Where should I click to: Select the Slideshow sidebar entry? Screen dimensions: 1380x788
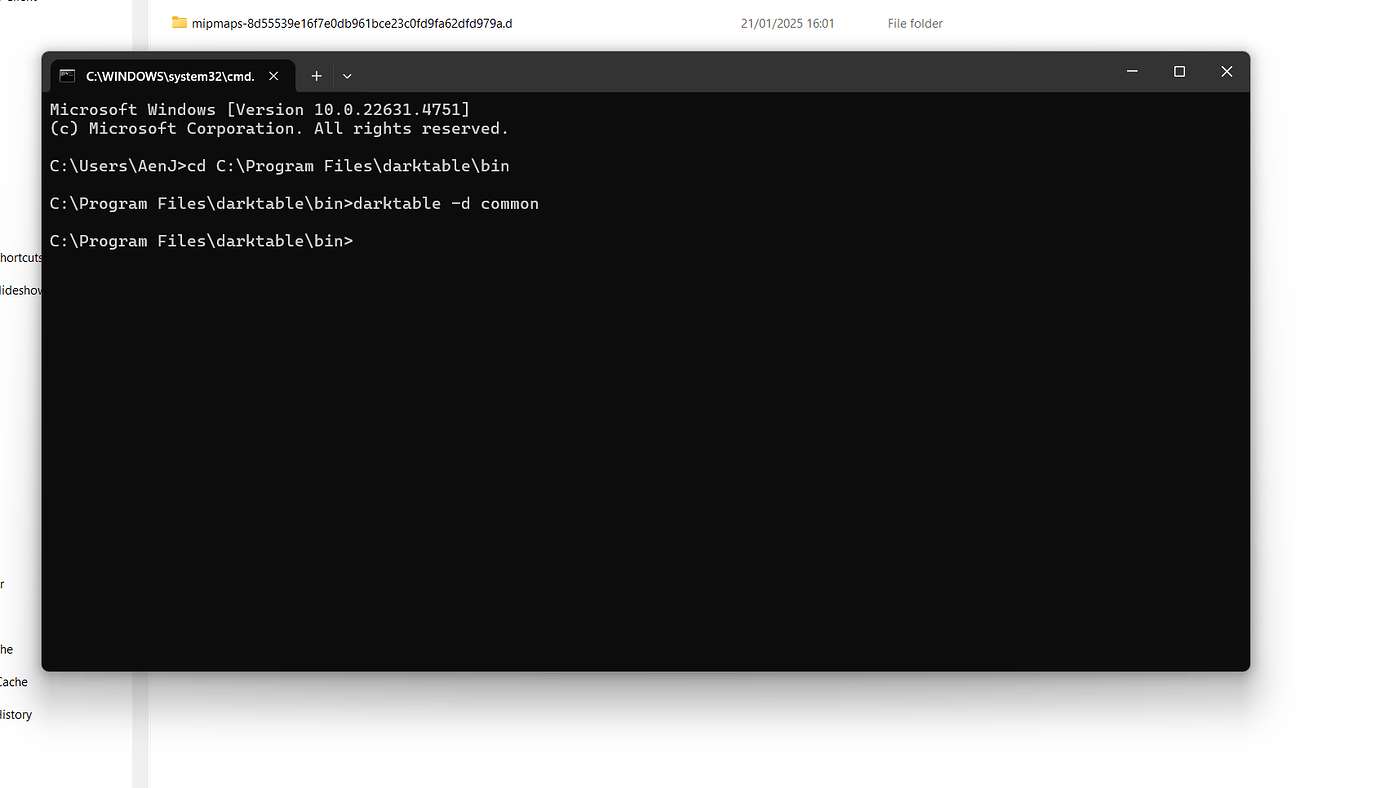click(x=21, y=290)
